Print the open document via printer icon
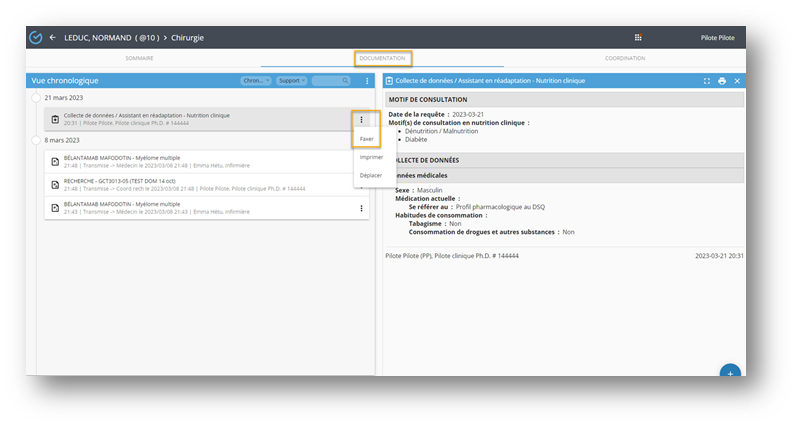This screenshot has height=428, width=798. pyautogui.click(x=722, y=80)
